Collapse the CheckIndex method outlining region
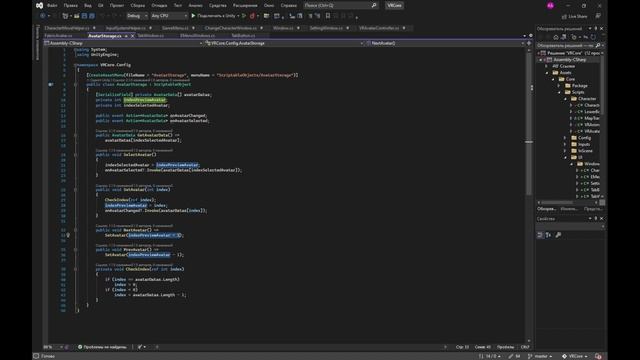The height and width of the screenshot is (360, 640). (76, 269)
